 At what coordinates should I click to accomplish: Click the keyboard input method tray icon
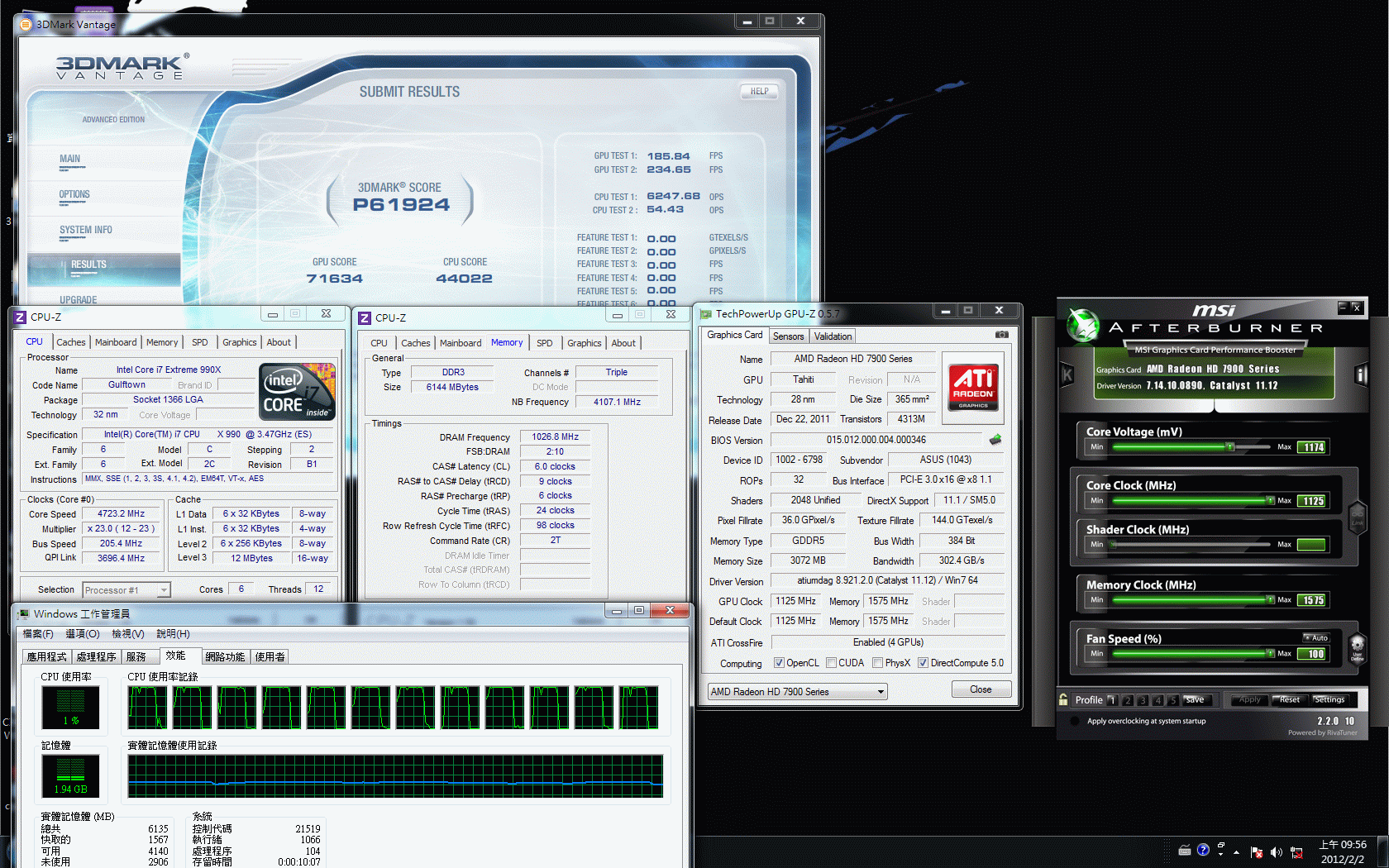click(1184, 850)
